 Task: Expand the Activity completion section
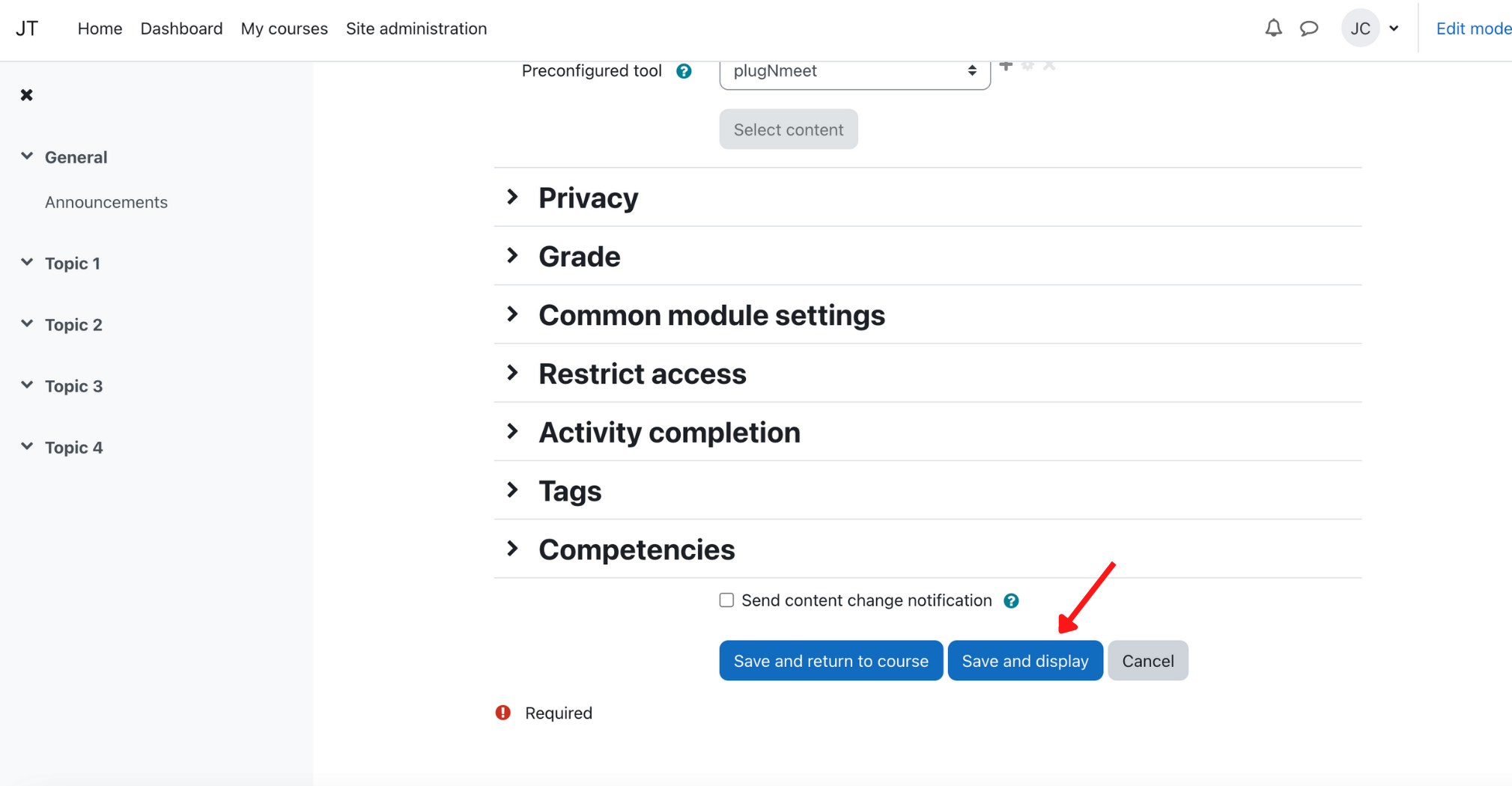pos(669,433)
